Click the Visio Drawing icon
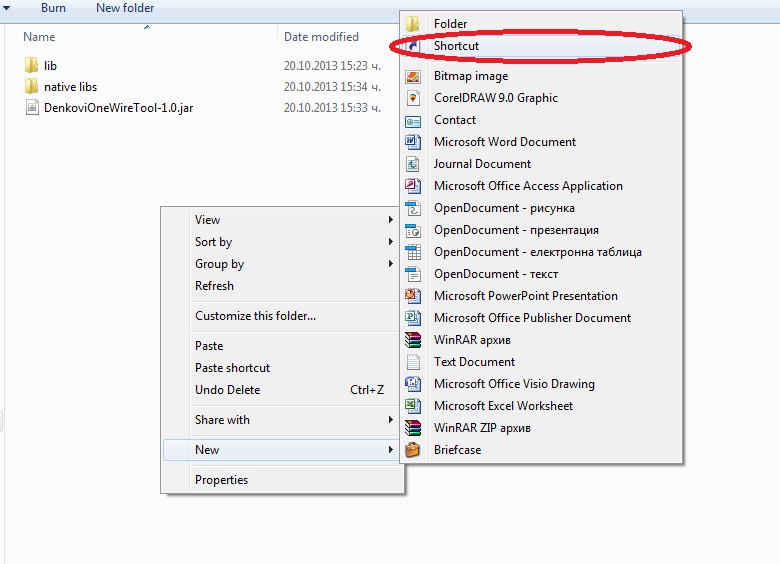This screenshot has height=564, width=780. click(x=413, y=384)
